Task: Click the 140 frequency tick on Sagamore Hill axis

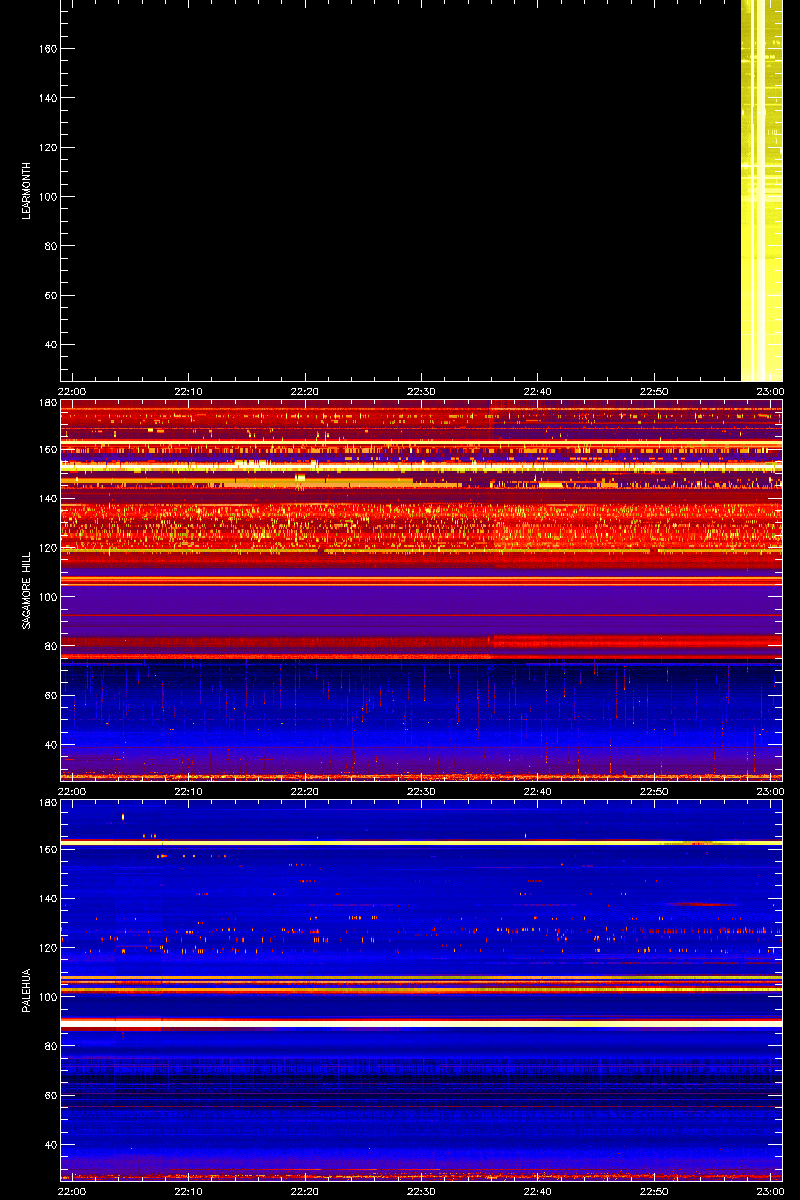Action: (47, 498)
